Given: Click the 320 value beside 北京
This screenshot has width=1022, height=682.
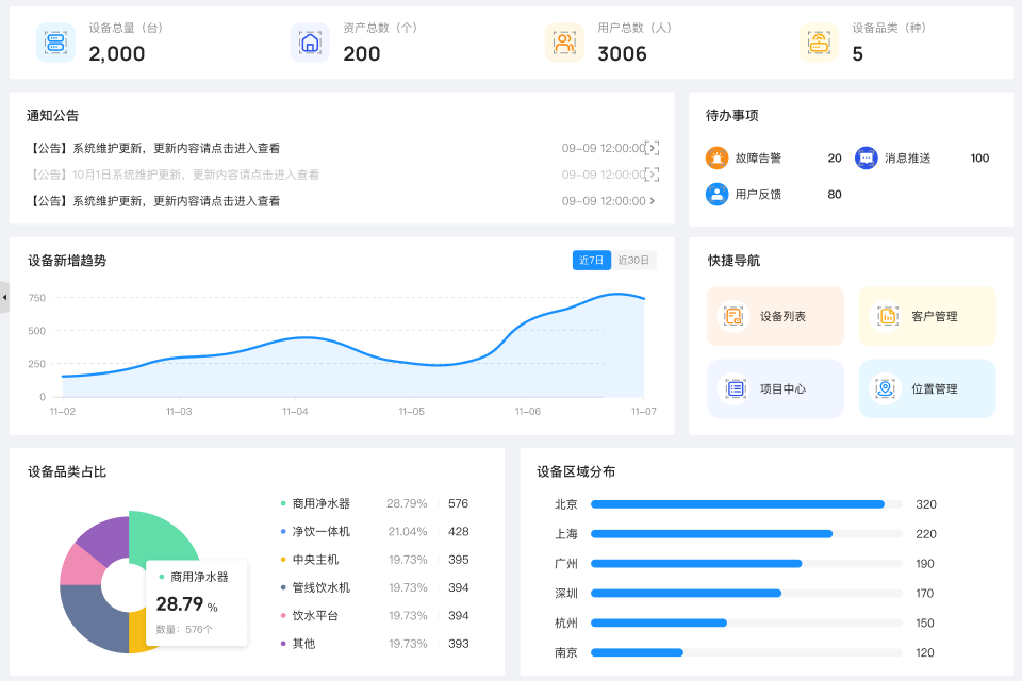Looking at the screenshot, I should (926, 504).
